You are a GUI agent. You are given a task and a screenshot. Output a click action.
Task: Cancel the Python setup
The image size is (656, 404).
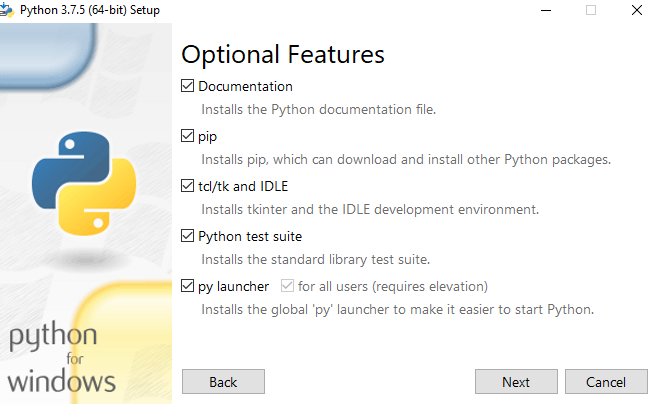606,381
